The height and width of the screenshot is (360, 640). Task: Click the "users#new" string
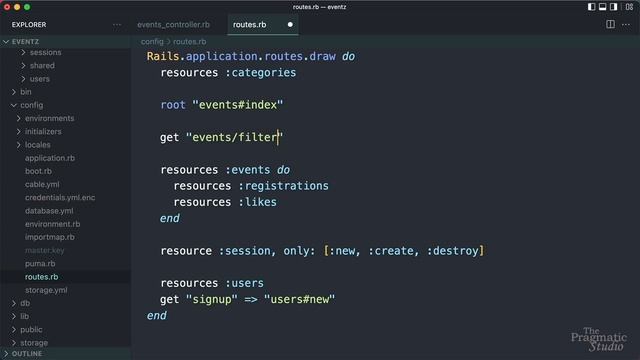tap(299, 299)
